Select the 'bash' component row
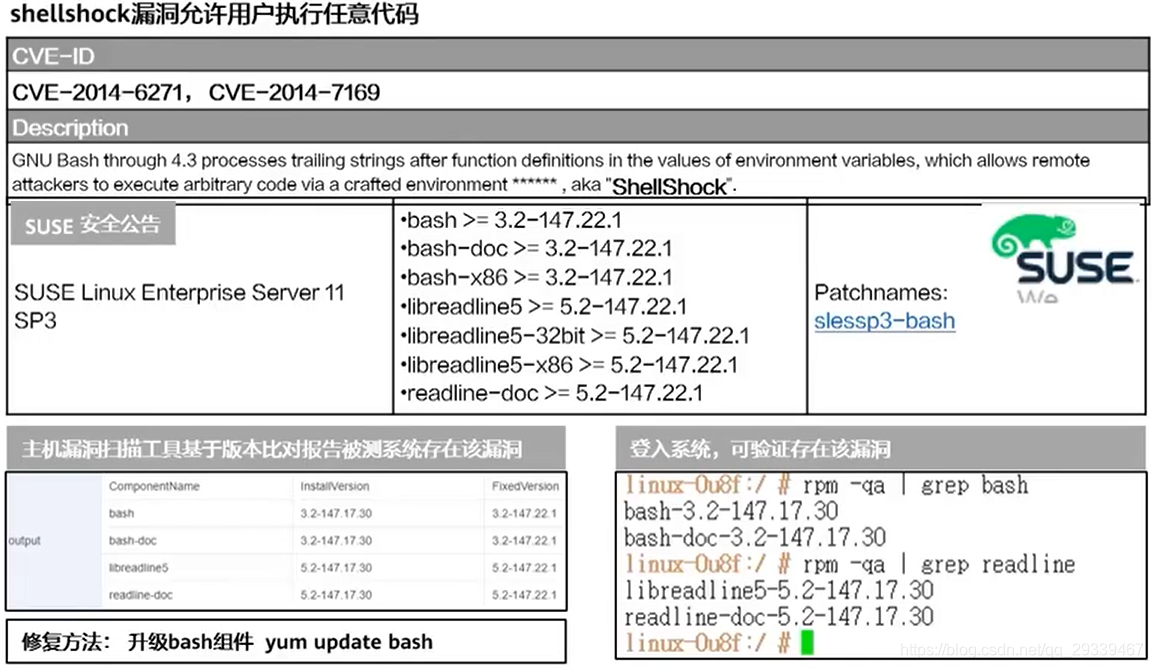This screenshot has height=668, width=1153. pos(334,514)
